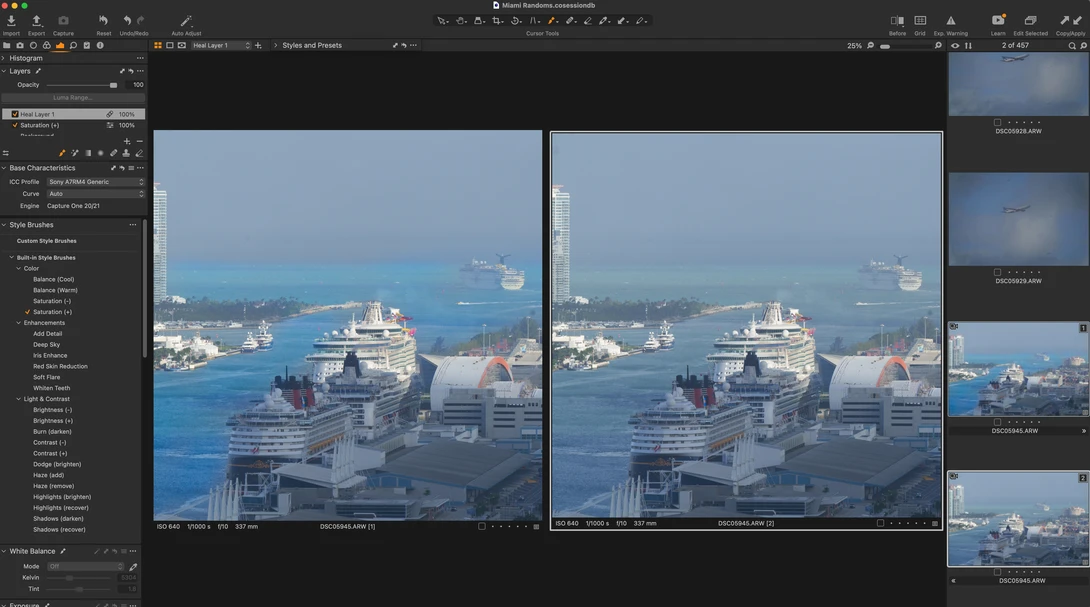Click the Draw healing mask bandage icon

point(113,153)
